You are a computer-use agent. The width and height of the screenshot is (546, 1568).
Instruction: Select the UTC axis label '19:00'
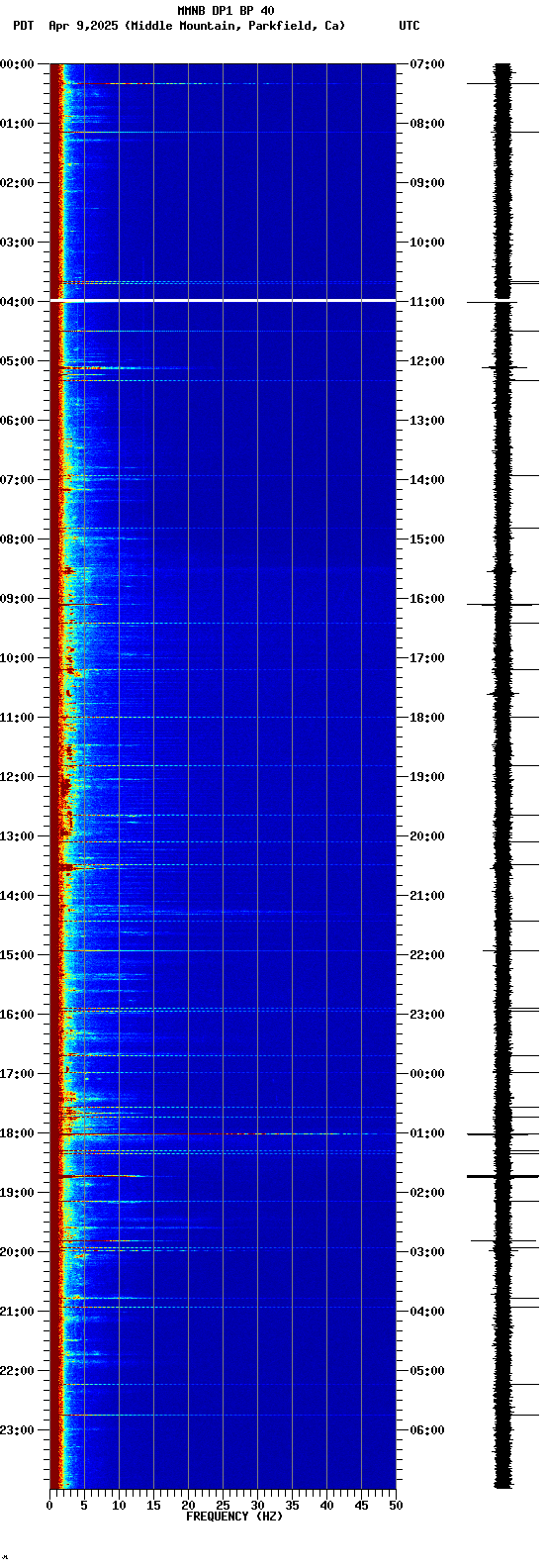tap(427, 777)
